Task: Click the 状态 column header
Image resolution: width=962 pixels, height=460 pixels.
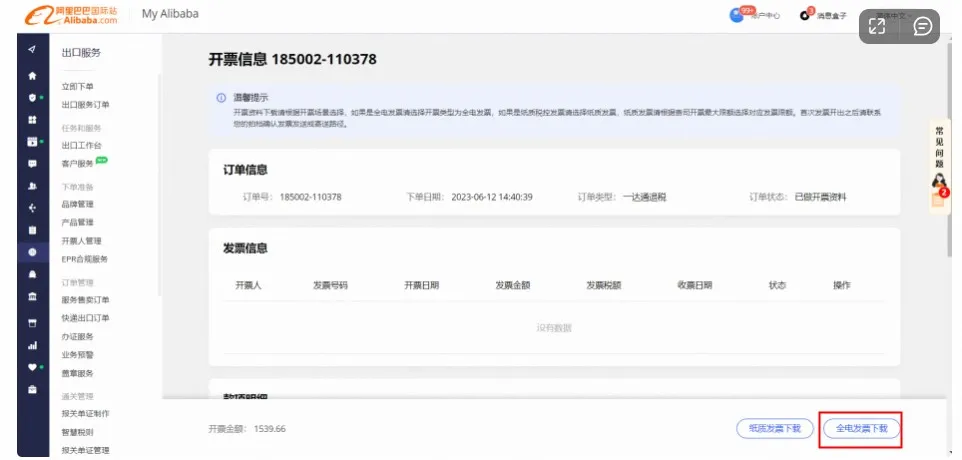Action: [777, 285]
